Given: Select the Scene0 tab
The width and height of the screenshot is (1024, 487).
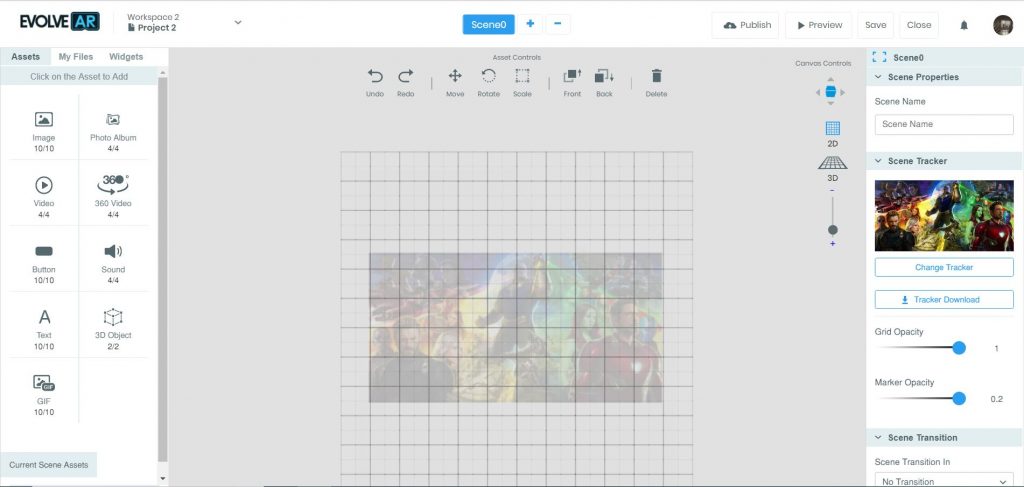Looking at the screenshot, I should tap(488, 24).
